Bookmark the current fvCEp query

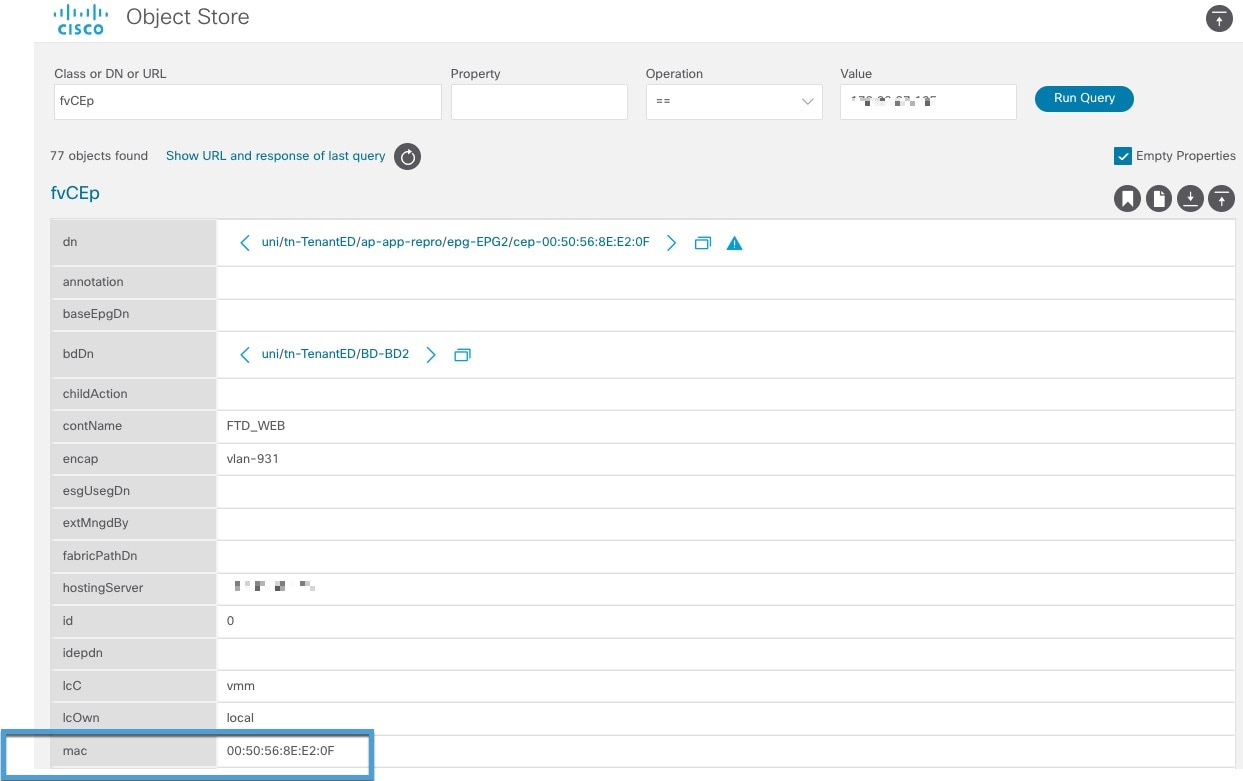(x=1127, y=198)
